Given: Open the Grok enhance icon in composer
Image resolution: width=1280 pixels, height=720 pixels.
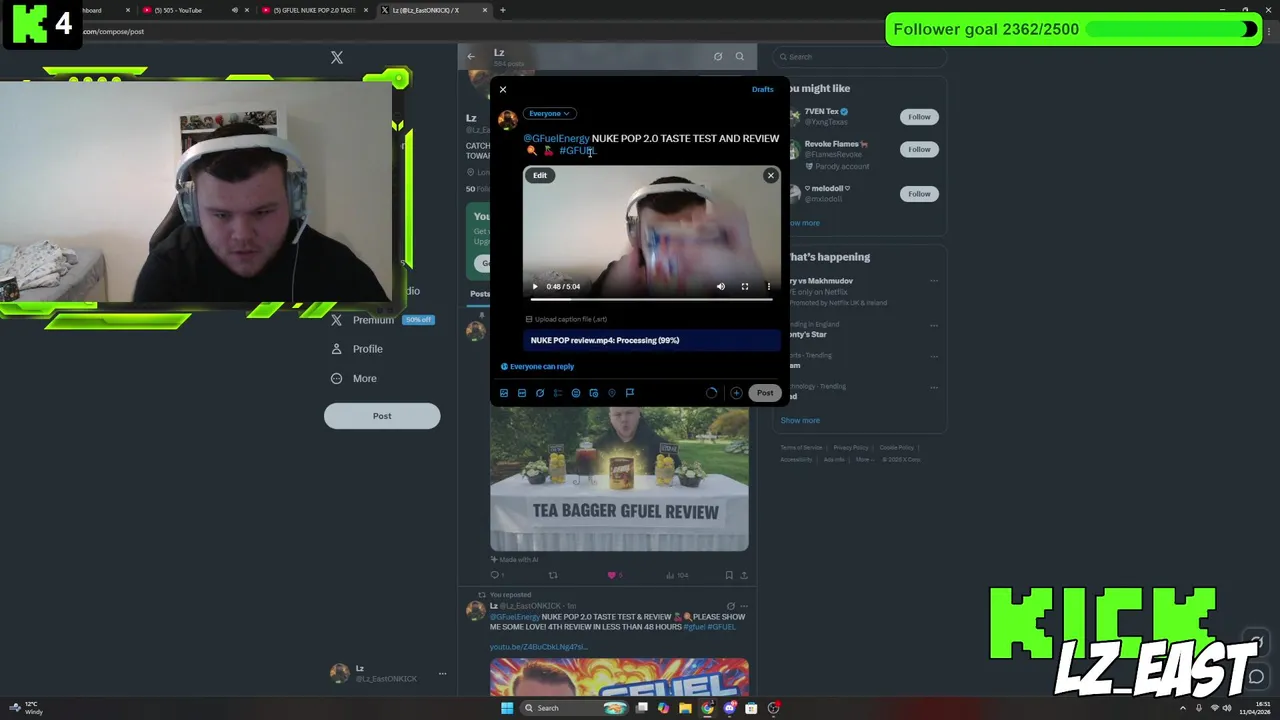Looking at the screenshot, I should (x=540, y=393).
